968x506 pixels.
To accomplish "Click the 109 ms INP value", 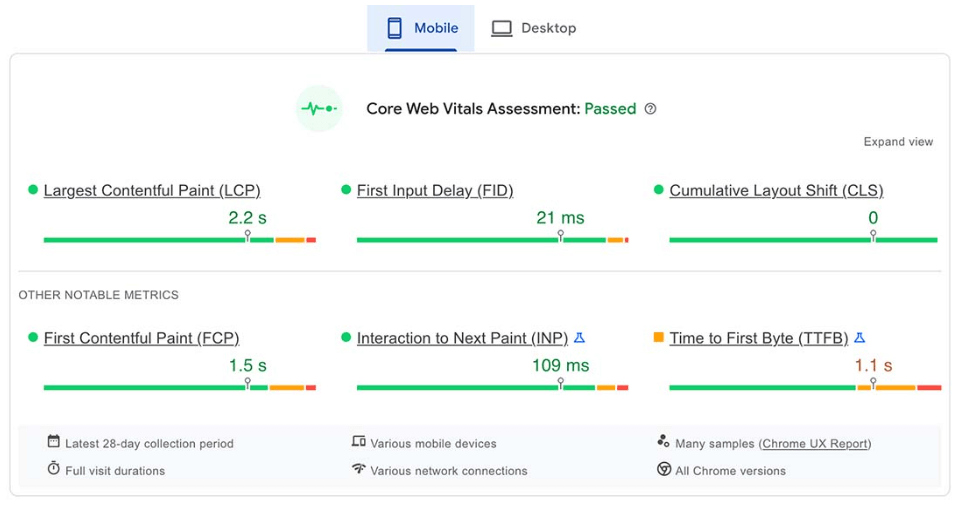I will click(561, 366).
